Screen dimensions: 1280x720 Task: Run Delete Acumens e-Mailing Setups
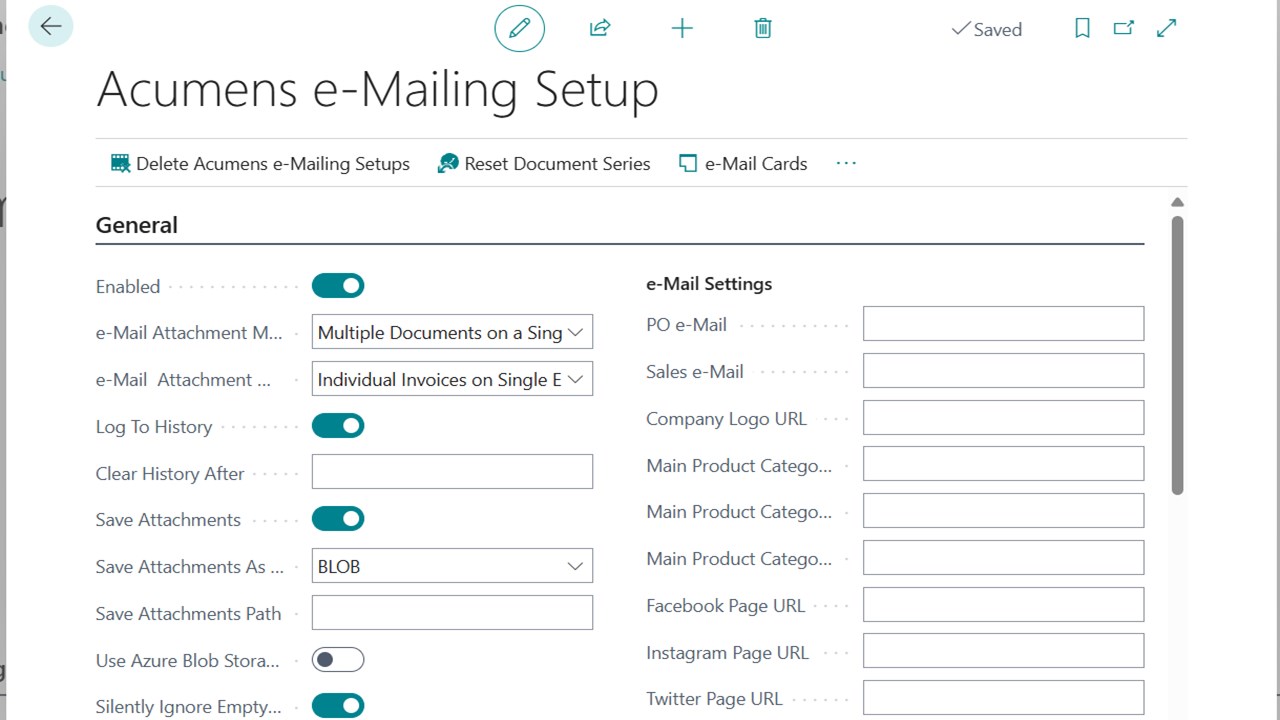point(260,163)
